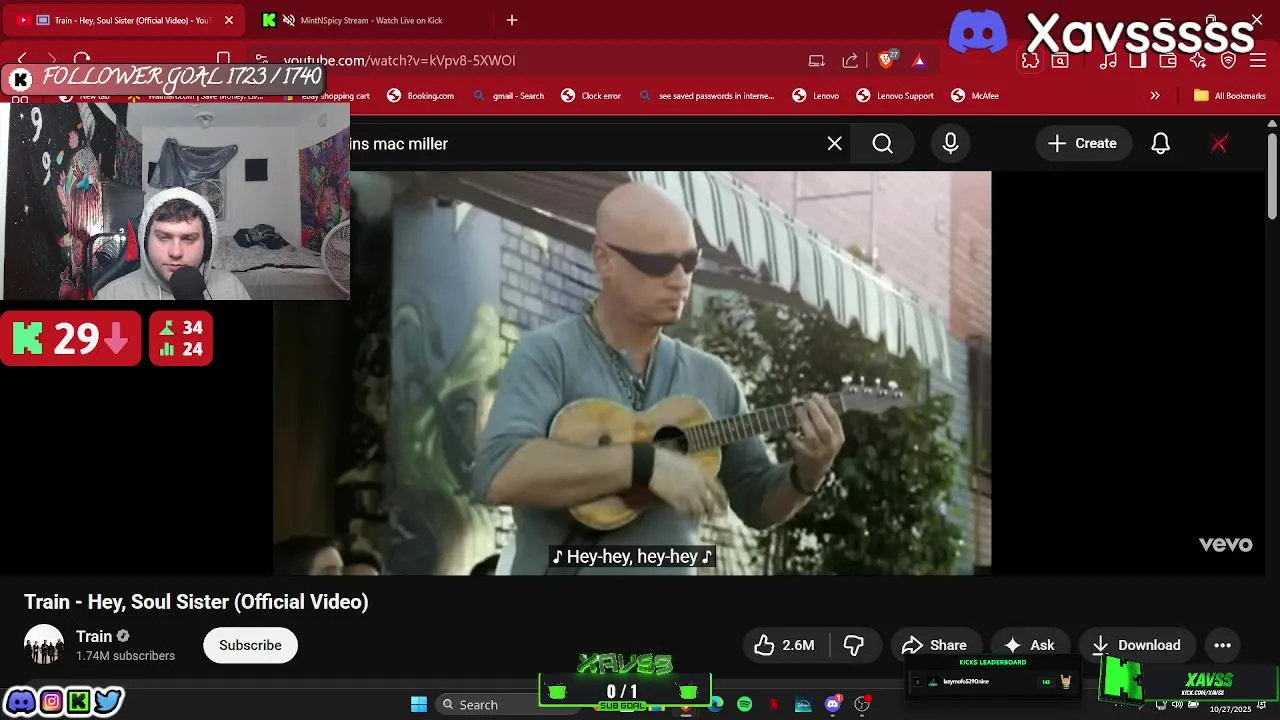
Task: Click the install app icon in address bar
Action: coord(817,60)
